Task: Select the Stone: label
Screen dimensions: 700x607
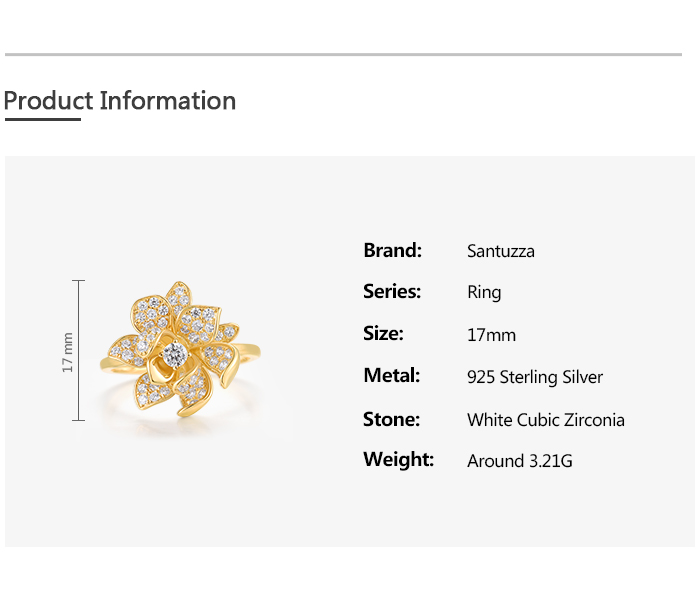Action: (391, 419)
